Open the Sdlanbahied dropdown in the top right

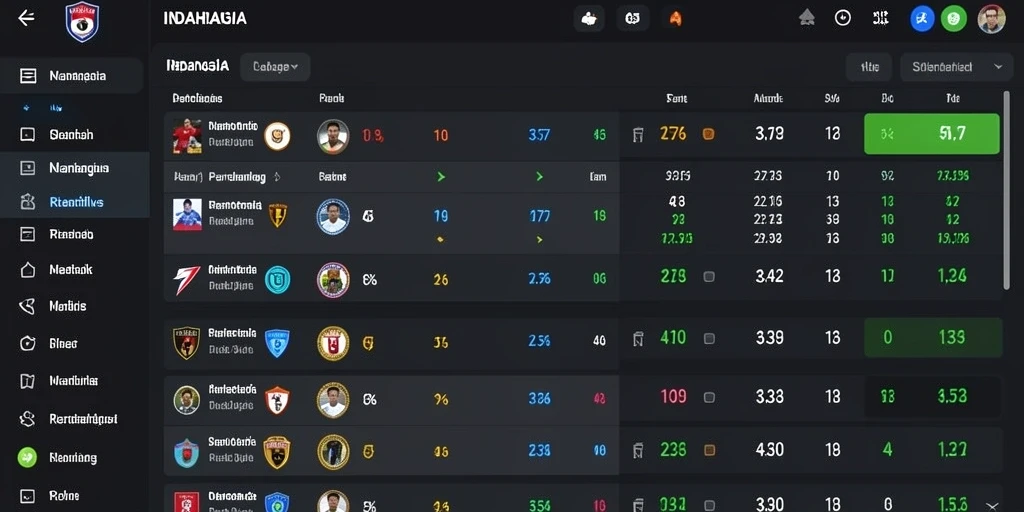tap(956, 67)
